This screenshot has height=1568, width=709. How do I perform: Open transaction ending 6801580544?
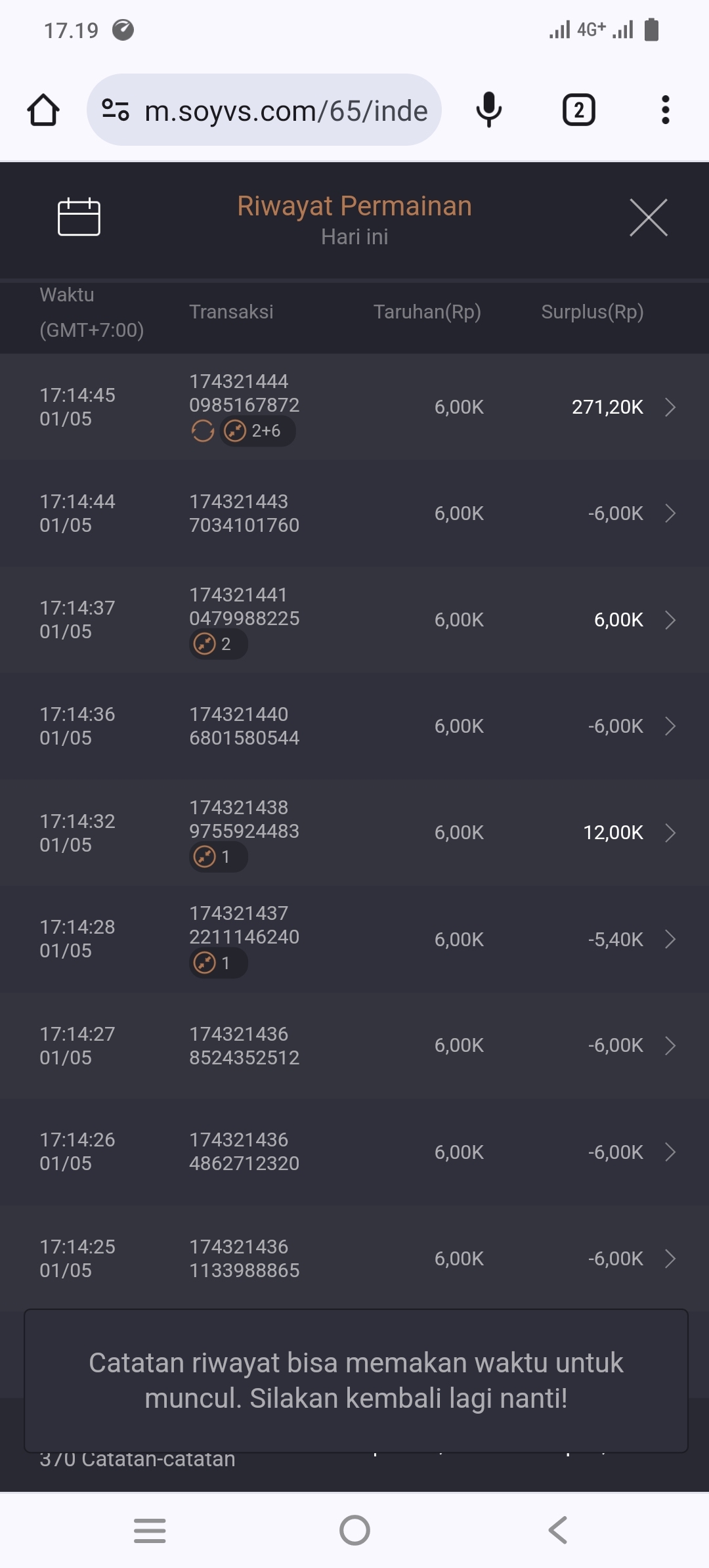[x=244, y=726]
